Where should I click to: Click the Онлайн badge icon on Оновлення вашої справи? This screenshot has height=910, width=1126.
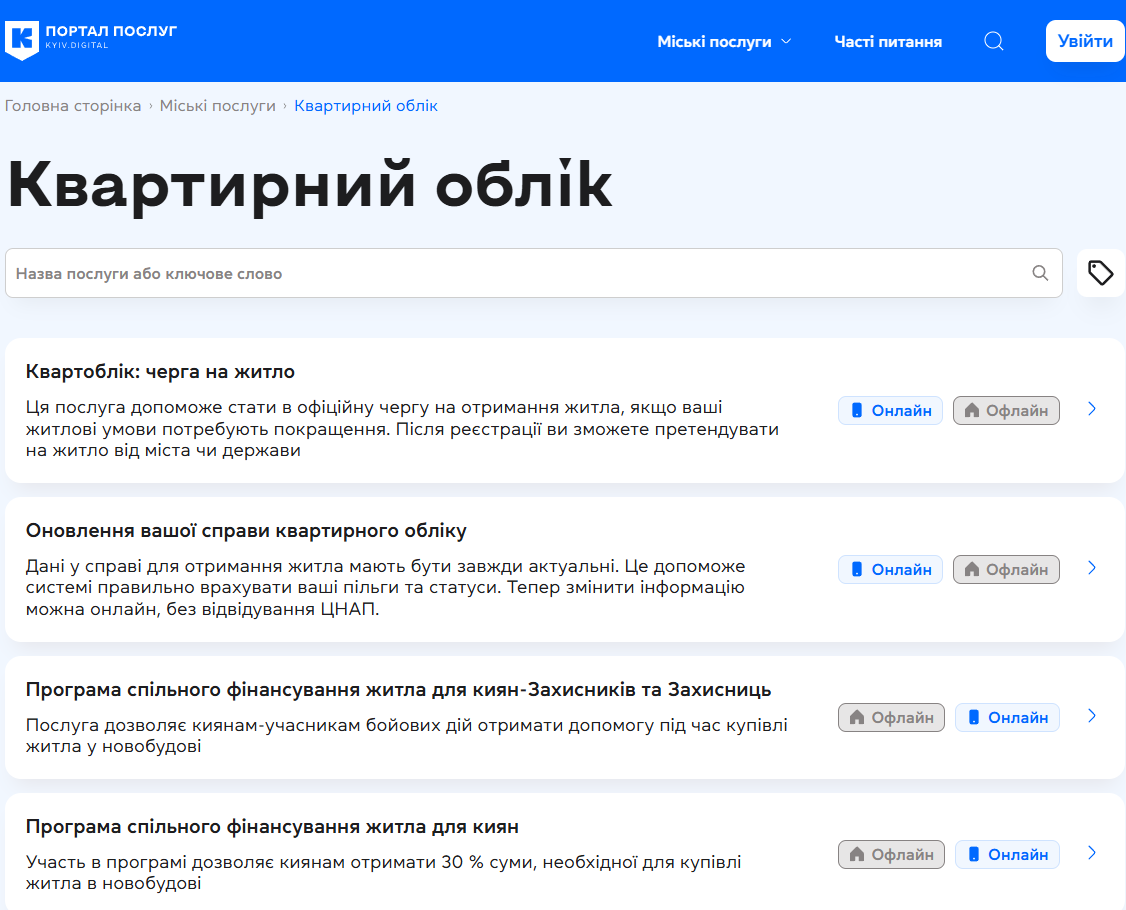point(856,569)
